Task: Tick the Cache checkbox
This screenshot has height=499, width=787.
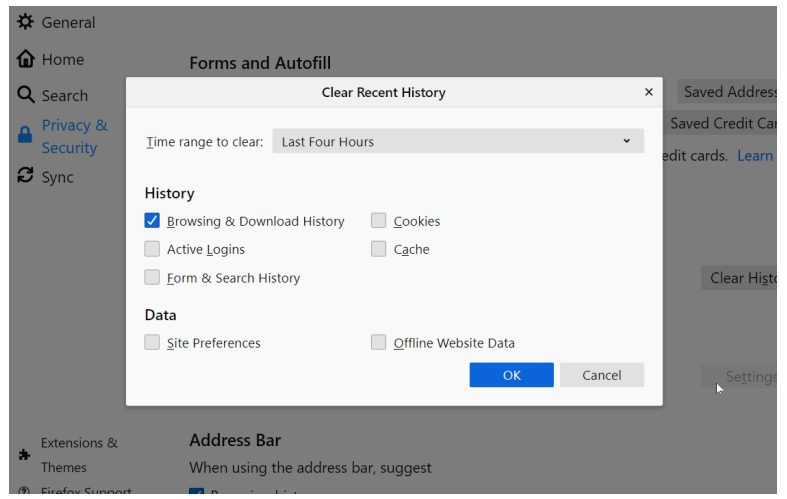Action: click(379, 249)
